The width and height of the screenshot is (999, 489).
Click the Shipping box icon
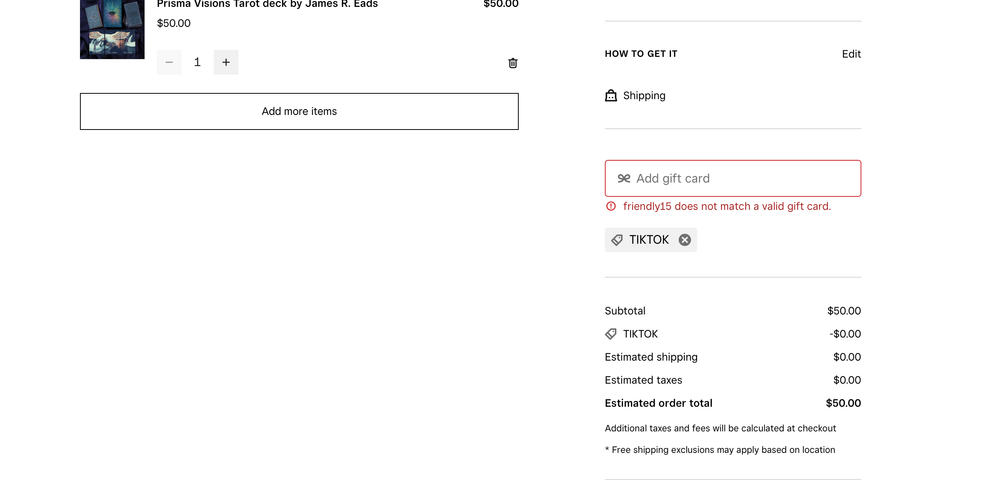tap(611, 96)
